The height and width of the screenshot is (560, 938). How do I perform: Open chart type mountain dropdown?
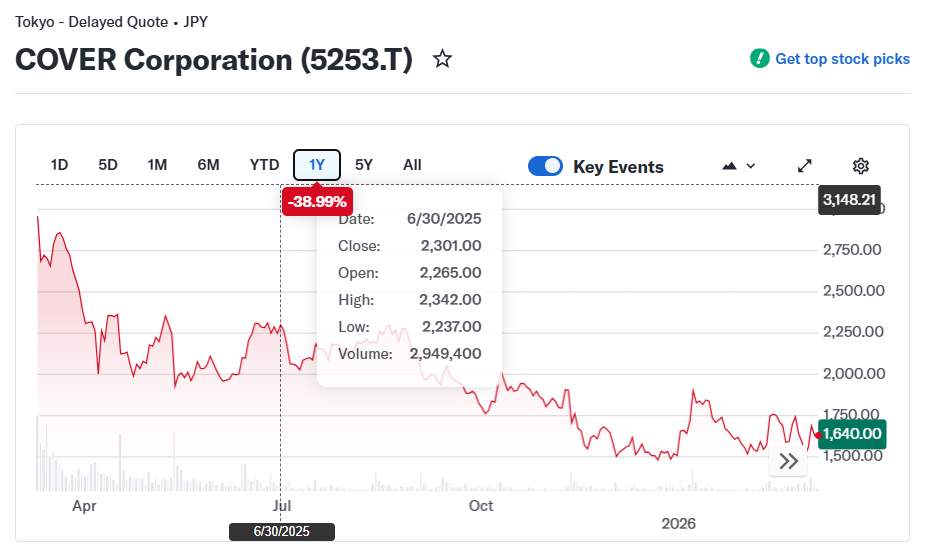click(x=739, y=166)
